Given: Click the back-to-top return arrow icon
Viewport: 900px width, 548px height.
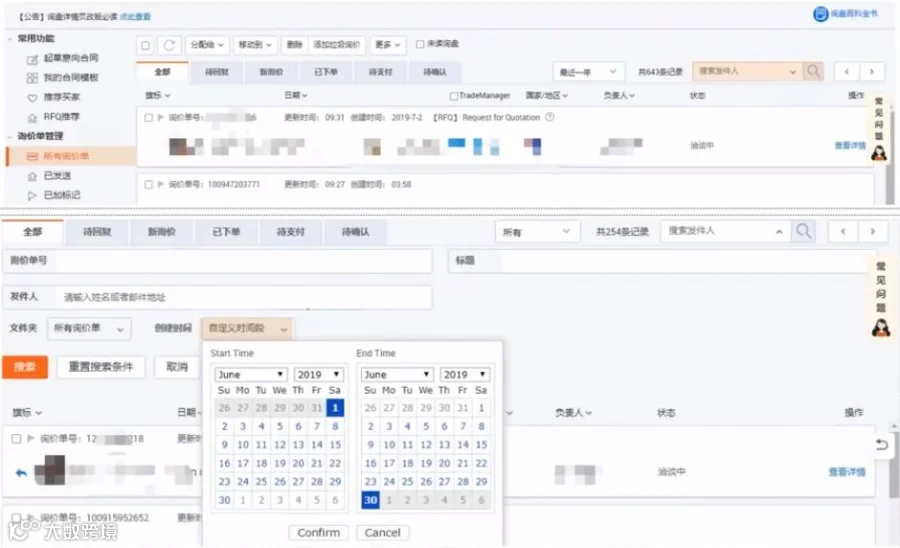Looking at the screenshot, I should click(882, 445).
